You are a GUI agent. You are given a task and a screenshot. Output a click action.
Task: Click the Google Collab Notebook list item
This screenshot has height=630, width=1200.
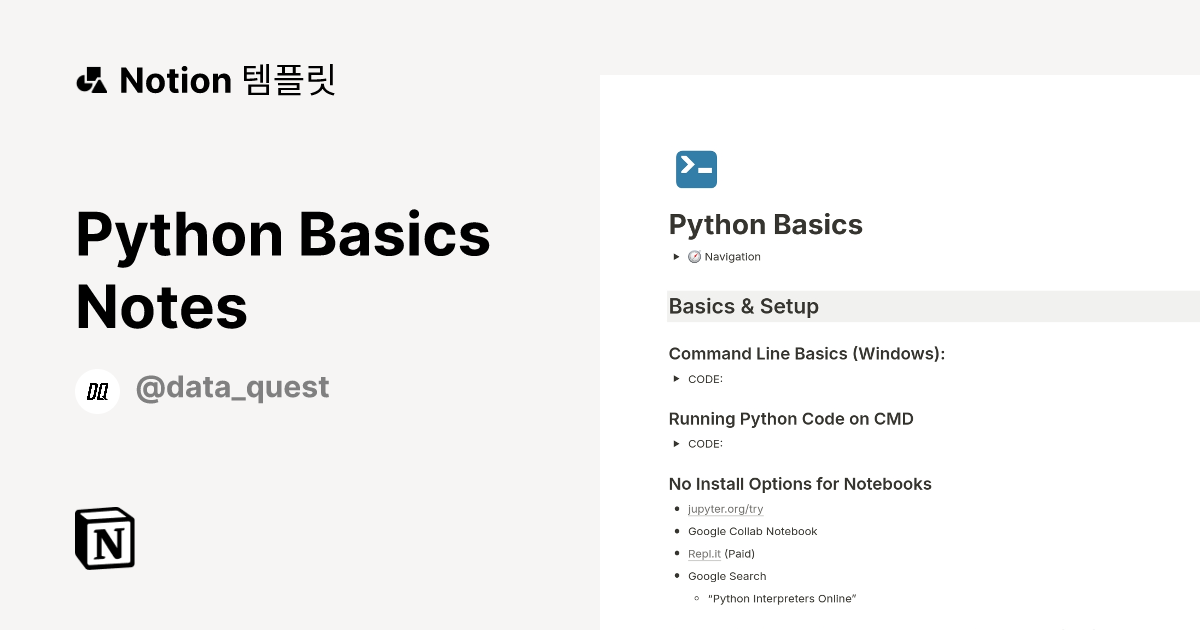[x=752, y=531]
